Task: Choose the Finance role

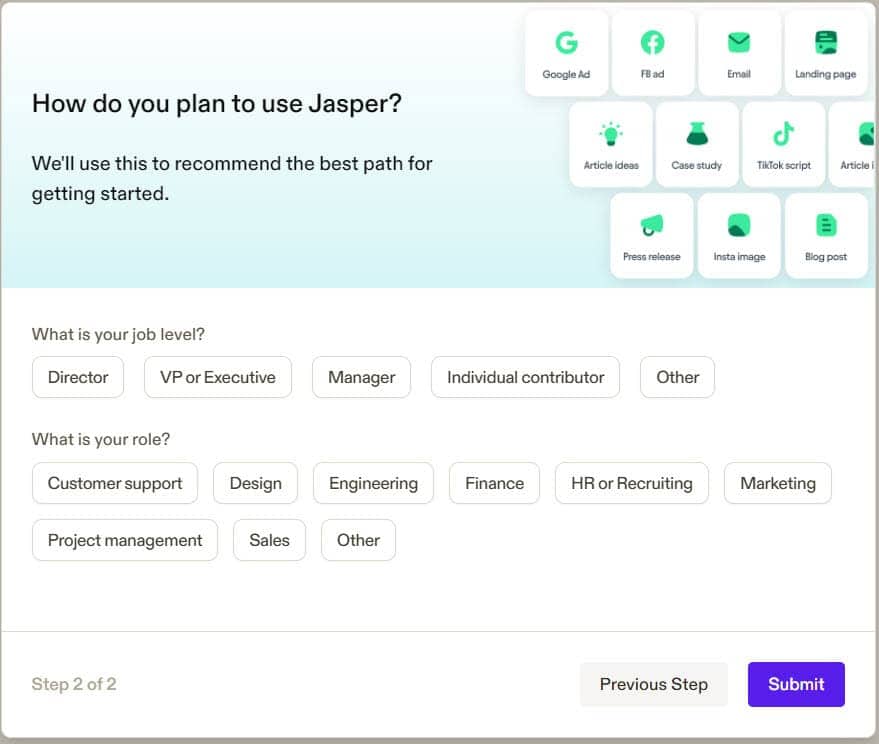Action: [x=494, y=483]
